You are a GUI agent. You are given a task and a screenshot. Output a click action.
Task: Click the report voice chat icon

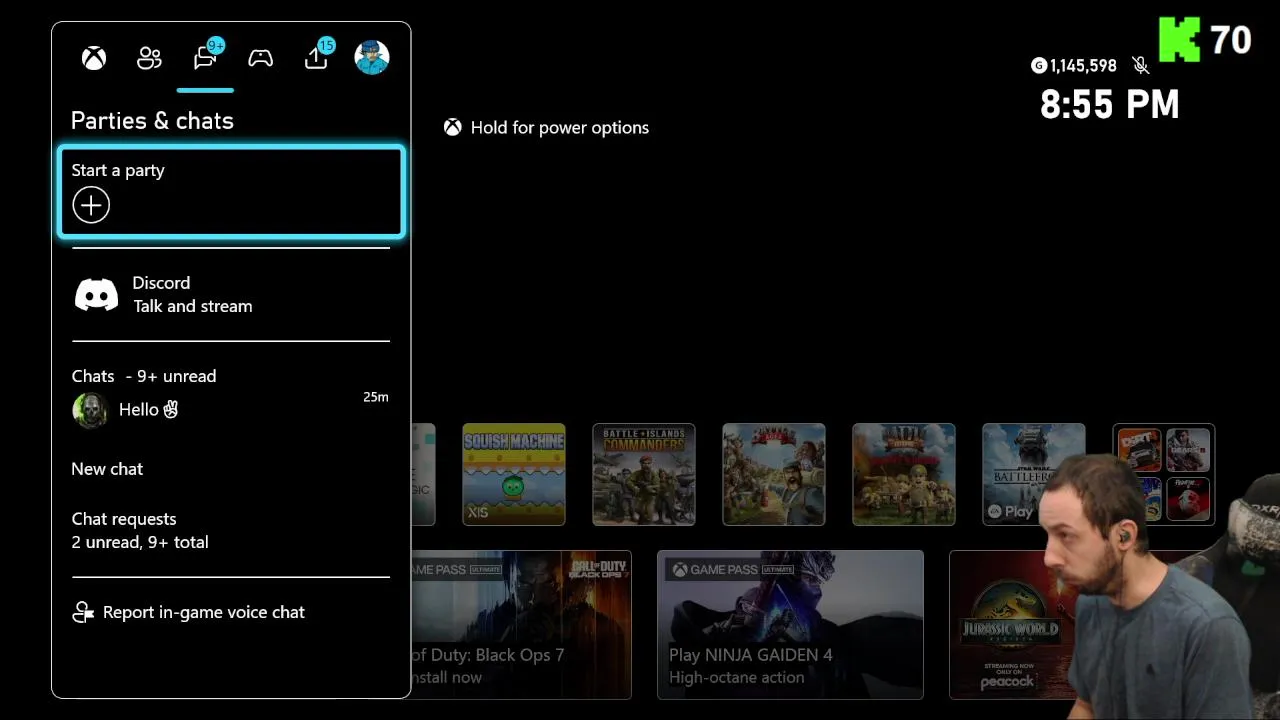point(83,612)
